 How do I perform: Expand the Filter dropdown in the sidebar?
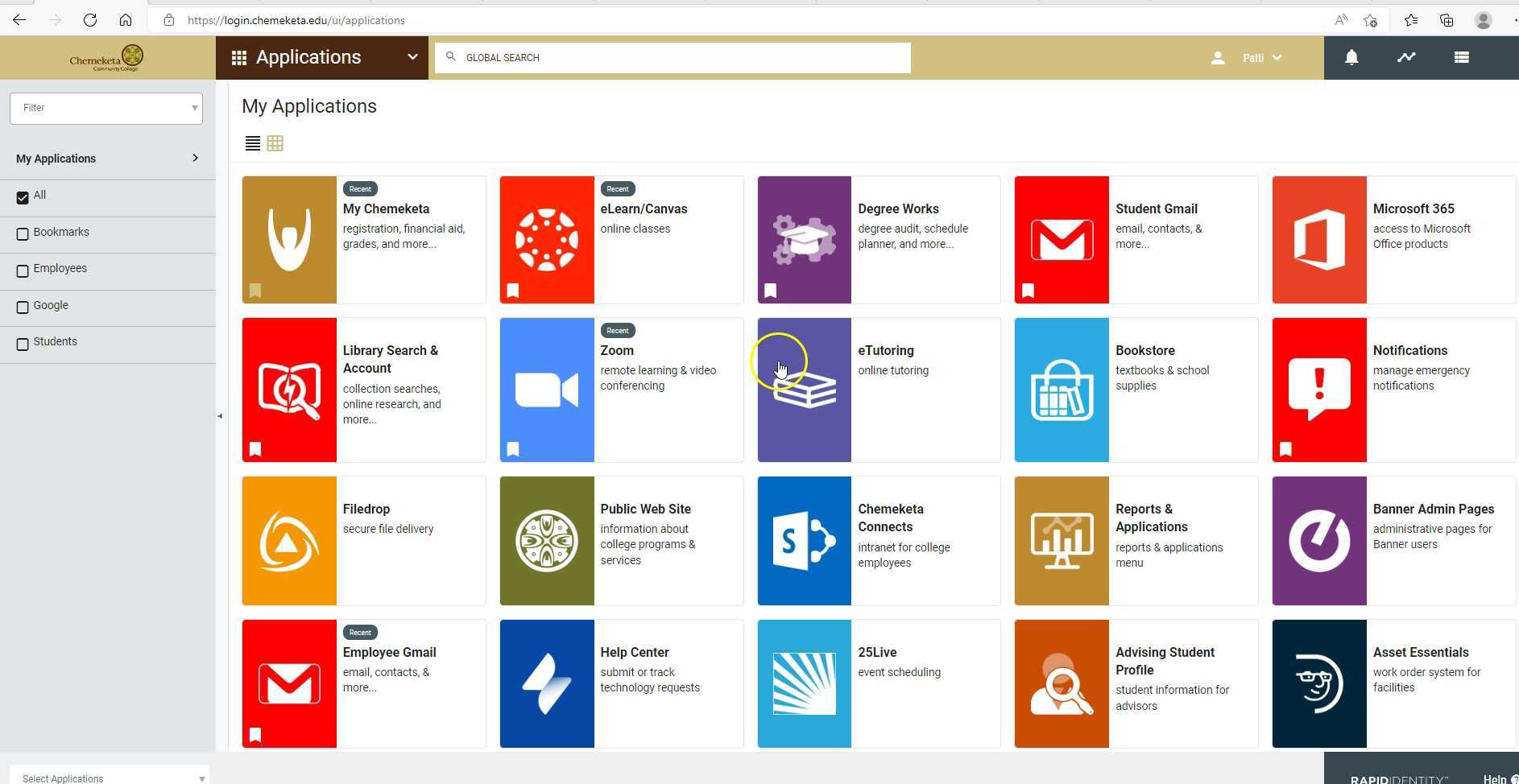[x=193, y=107]
